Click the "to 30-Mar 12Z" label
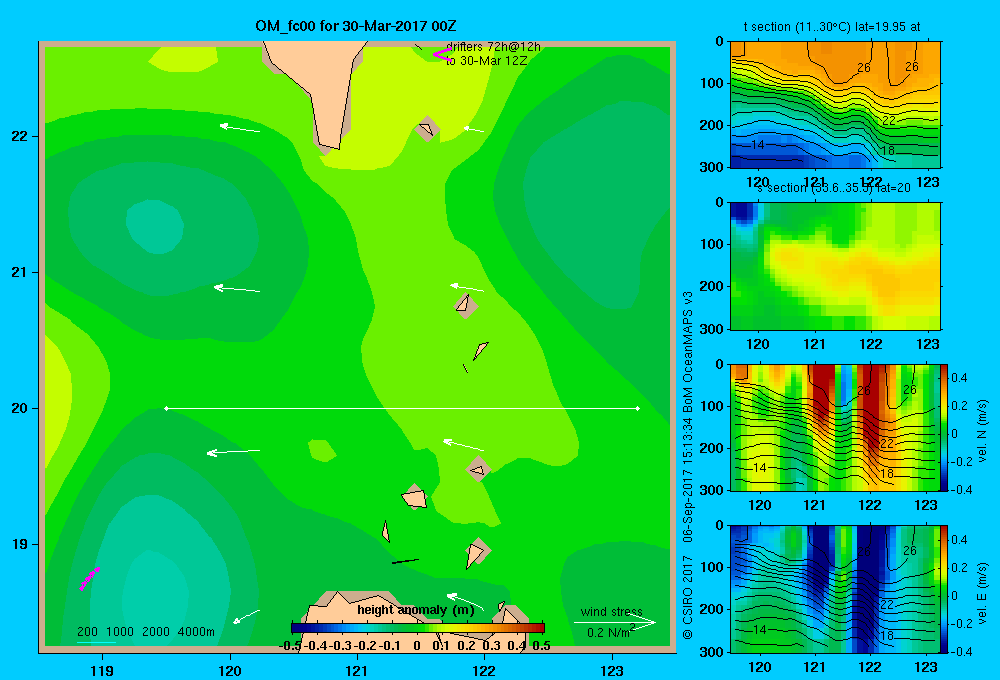Screen dimensions: 1000x680 coord(487,61)
